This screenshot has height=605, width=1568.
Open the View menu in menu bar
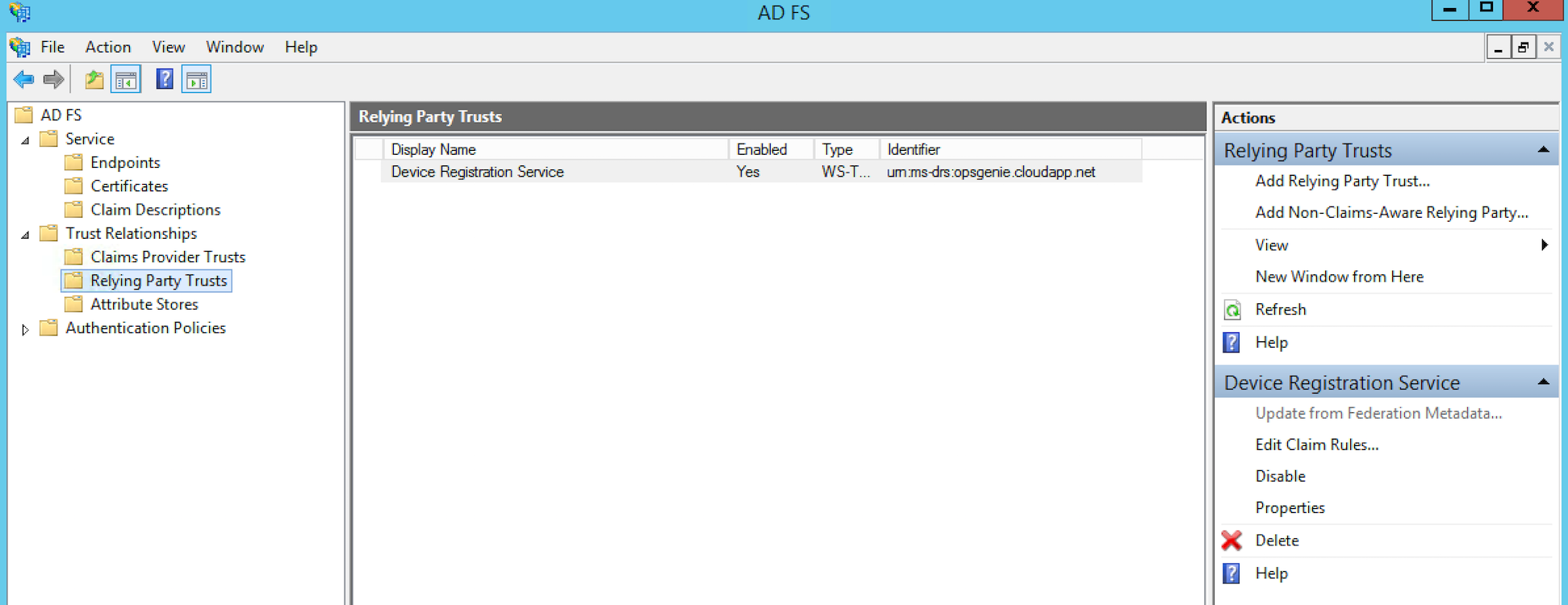169,47
